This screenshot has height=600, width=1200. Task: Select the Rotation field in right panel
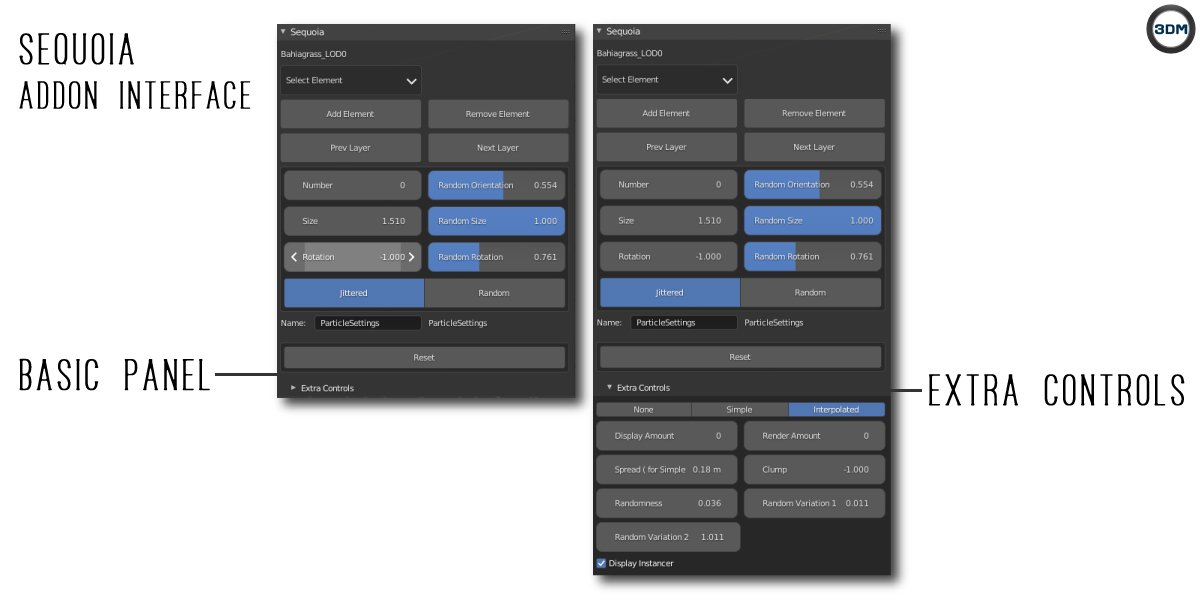pos(670,256)
